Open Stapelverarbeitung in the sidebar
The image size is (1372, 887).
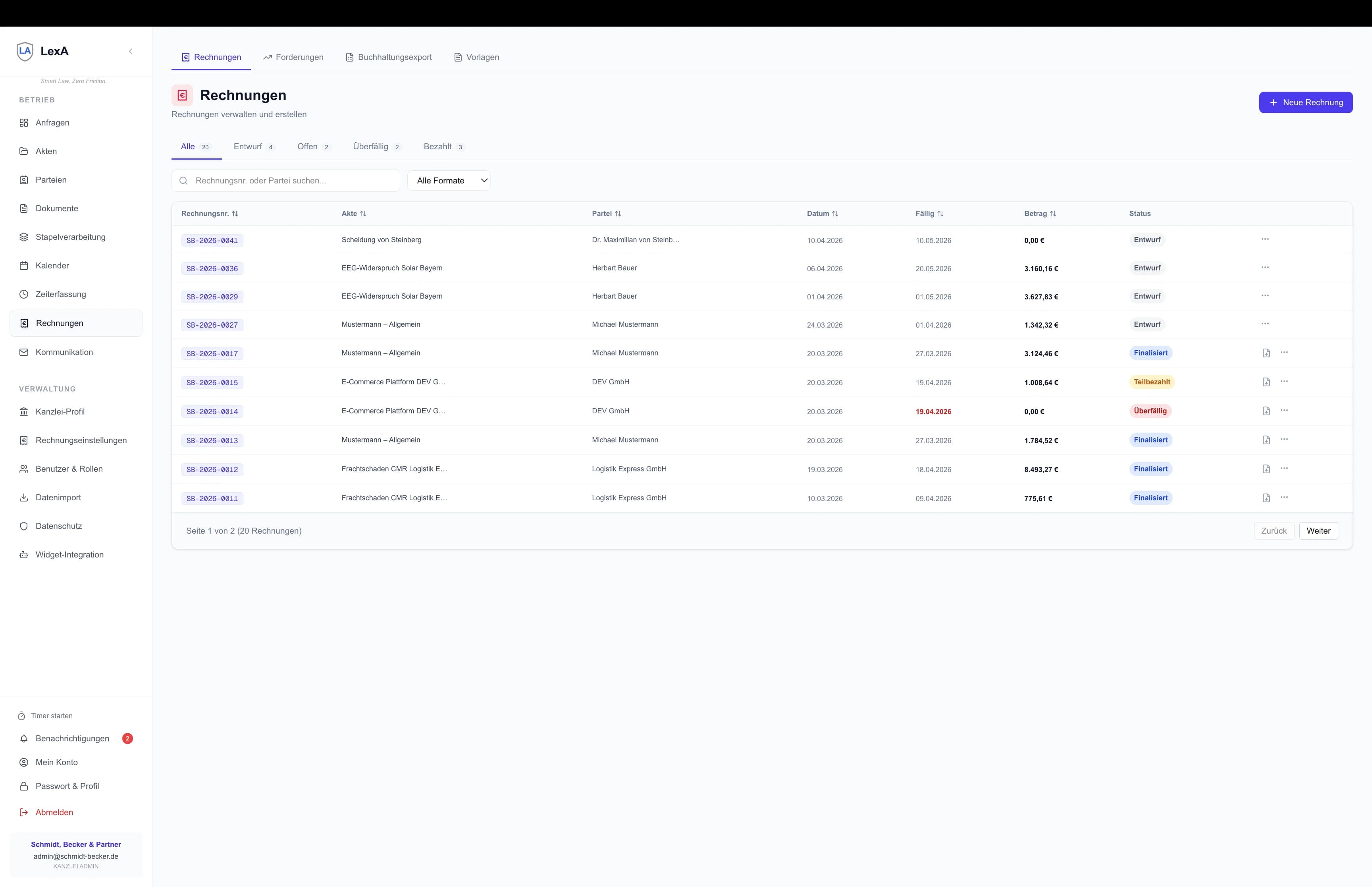pos(70,237)
